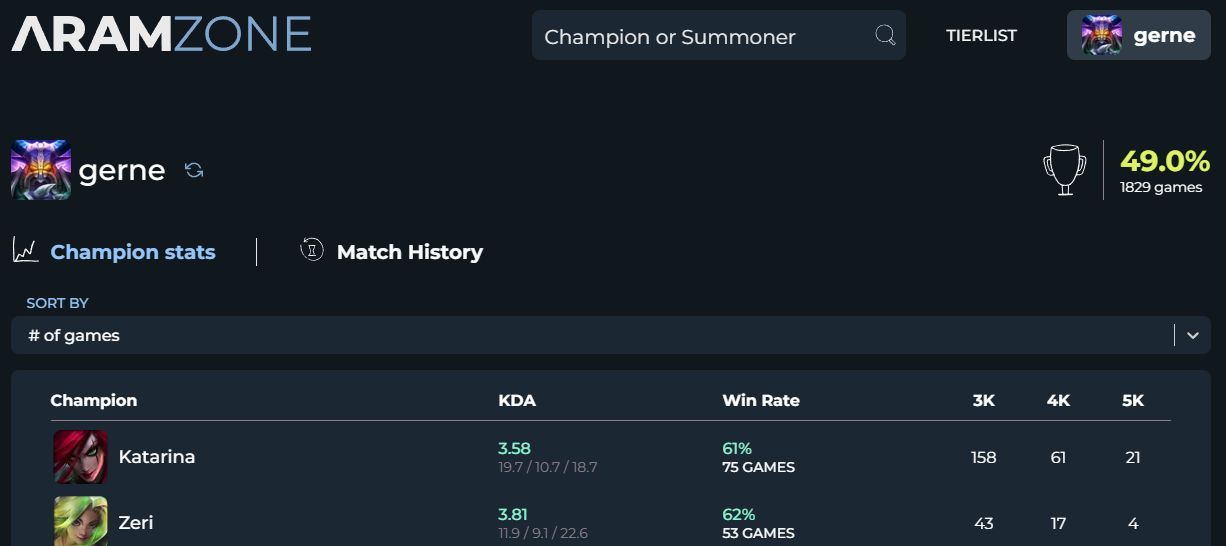Click the Zeri champion portrait
Image resolution: width=1226 pixels, height=546 pixels.
[80, 521]
